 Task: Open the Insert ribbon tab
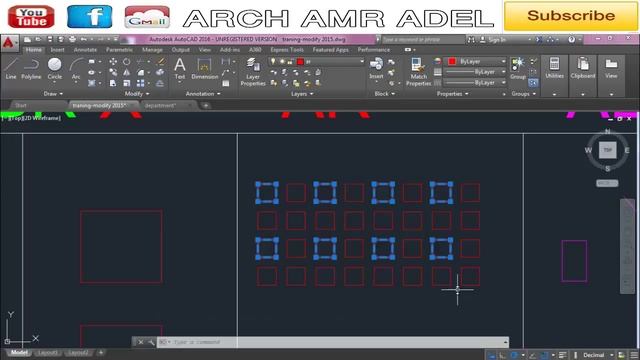point(58,50)
